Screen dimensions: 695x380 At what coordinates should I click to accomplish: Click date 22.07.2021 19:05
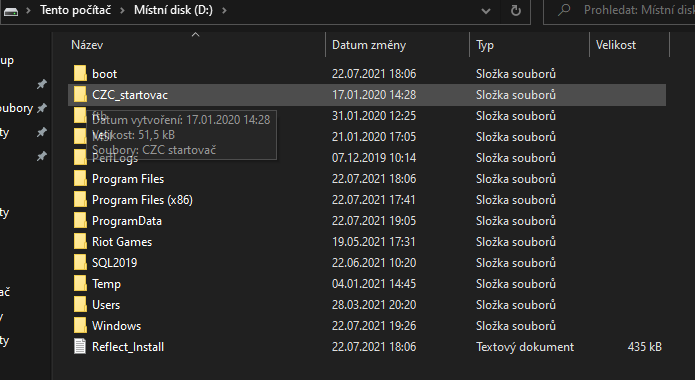[x=374, y=221]
